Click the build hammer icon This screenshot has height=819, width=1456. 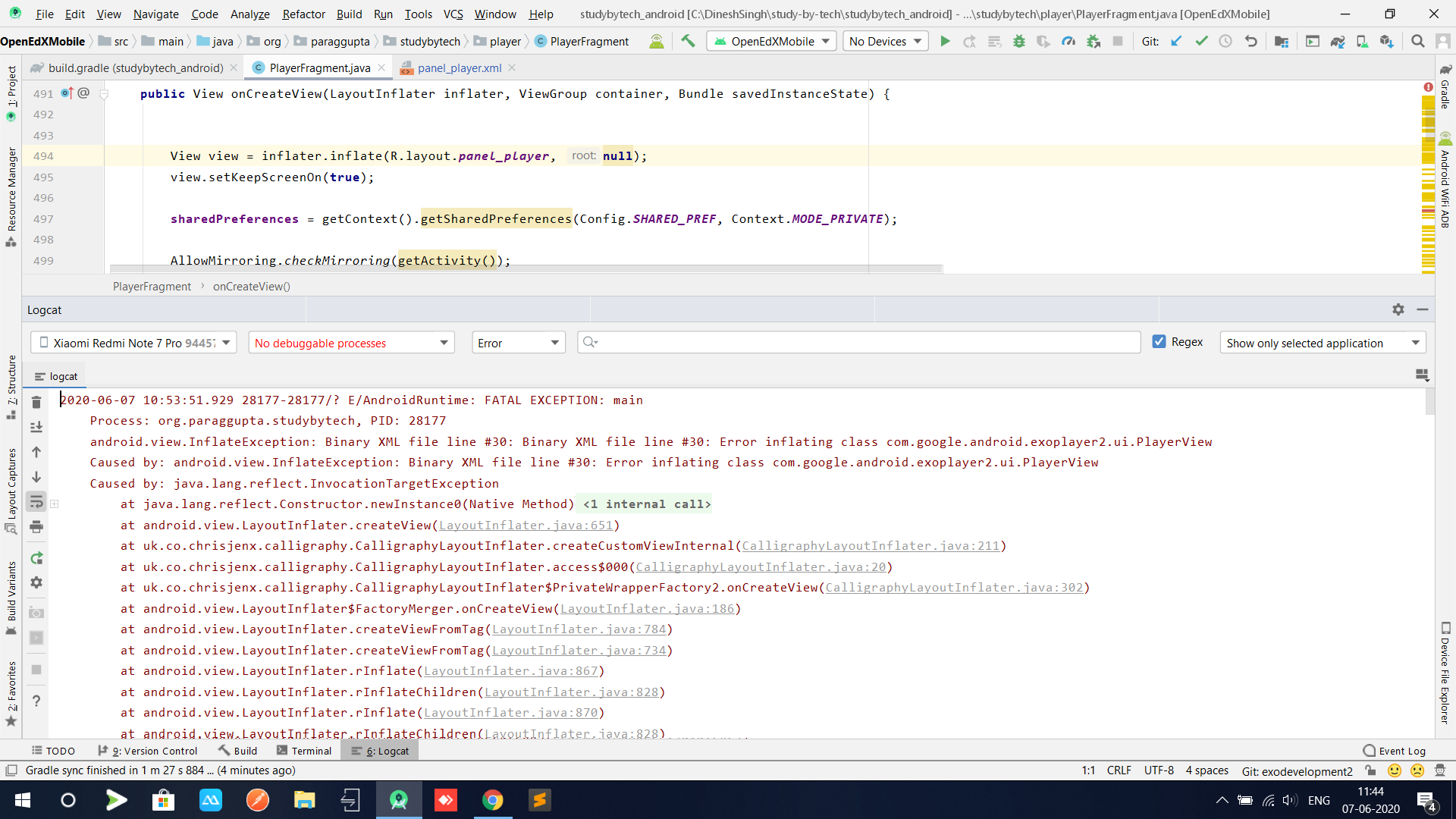coord(688,42)
